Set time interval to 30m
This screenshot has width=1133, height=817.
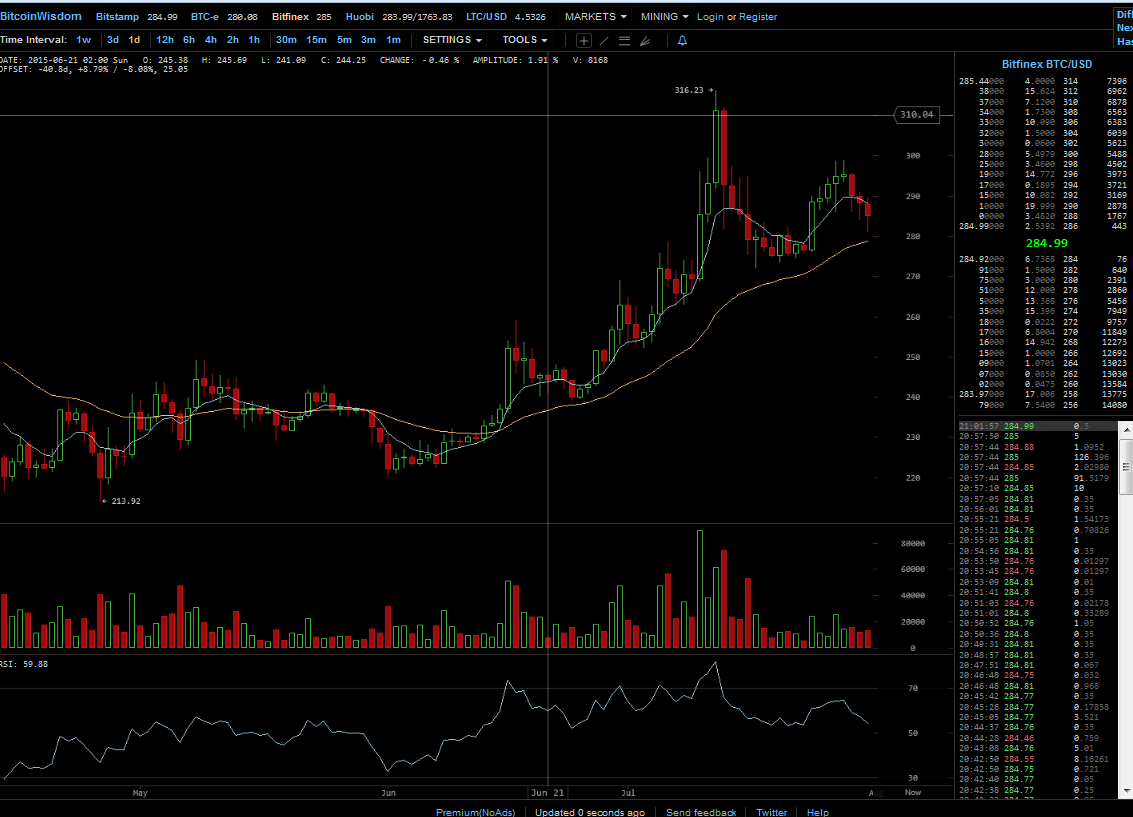point(286,40)
